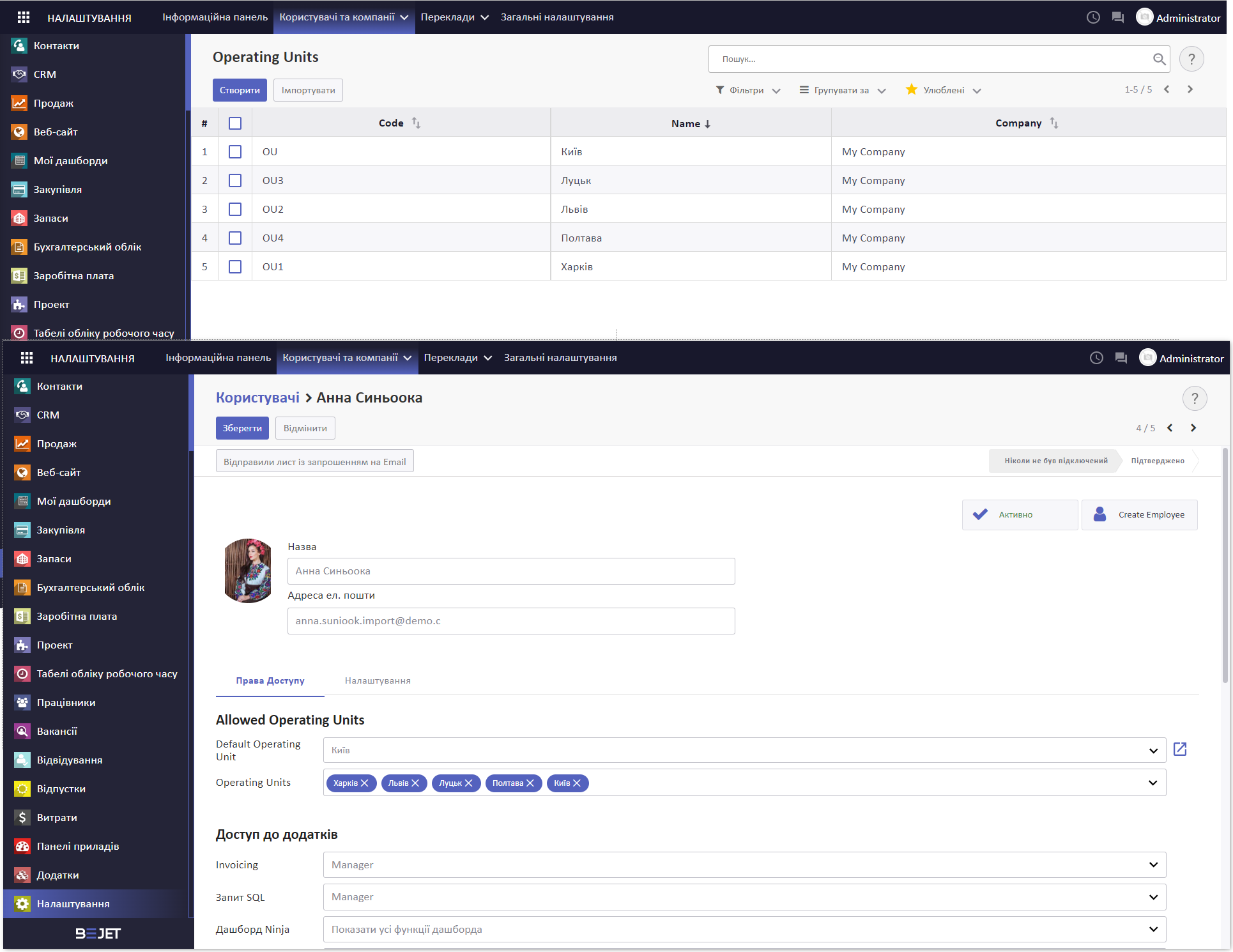Open the activity clock icon in user form window
The width and height of the screenshot is (1233, 952).
coord(1096,358)
